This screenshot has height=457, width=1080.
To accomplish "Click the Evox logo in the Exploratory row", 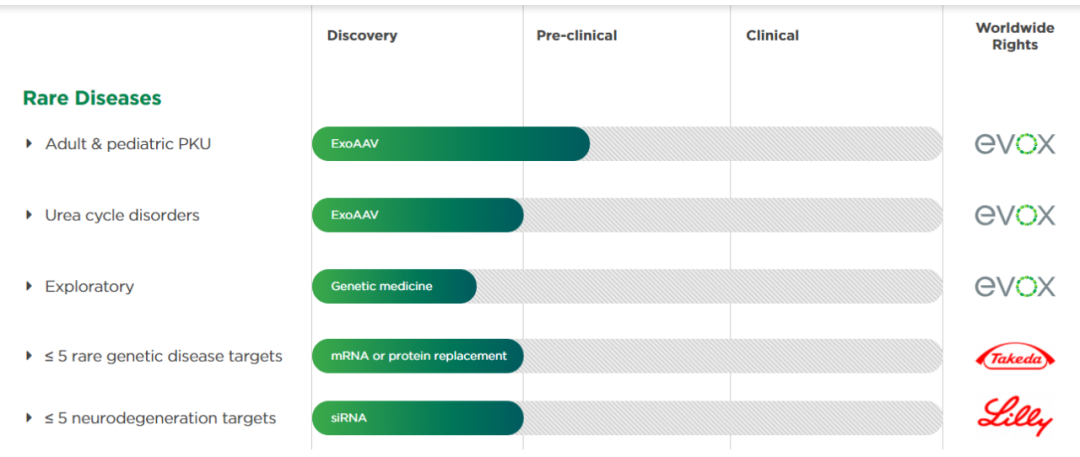I will tap(1014, 287).
